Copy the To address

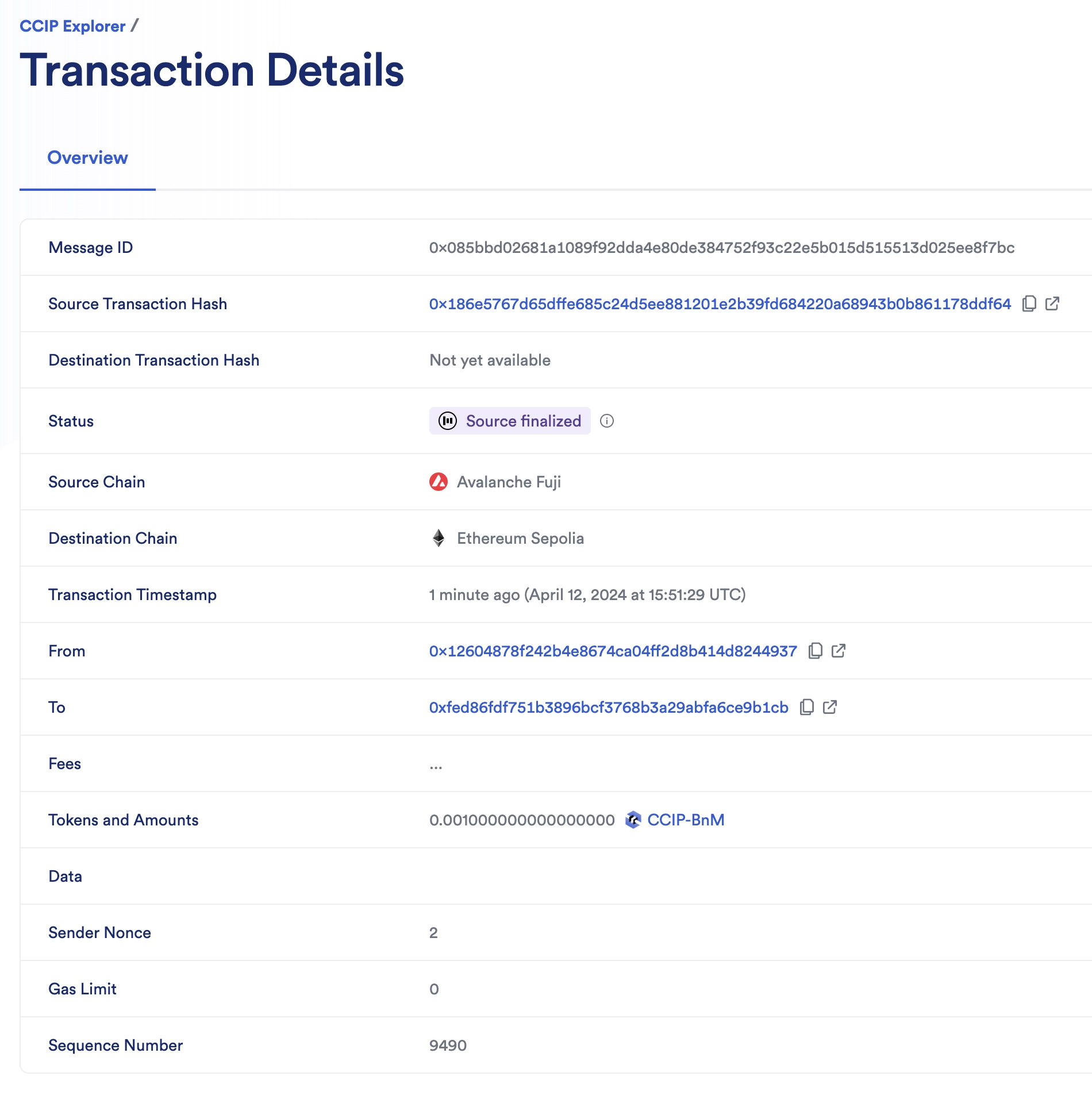[x=807, y=707]
